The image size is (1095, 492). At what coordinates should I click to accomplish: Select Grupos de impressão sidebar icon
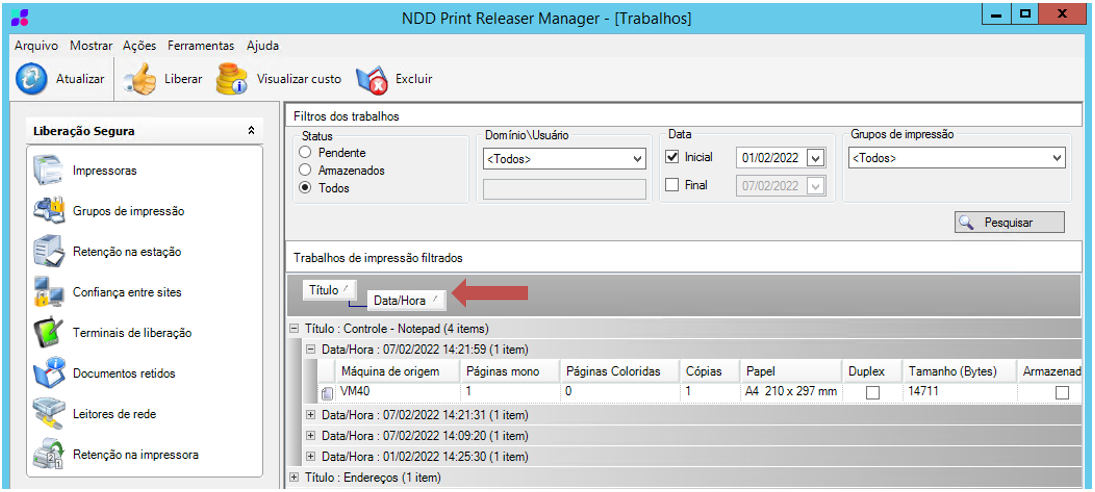tap(48, 211)
